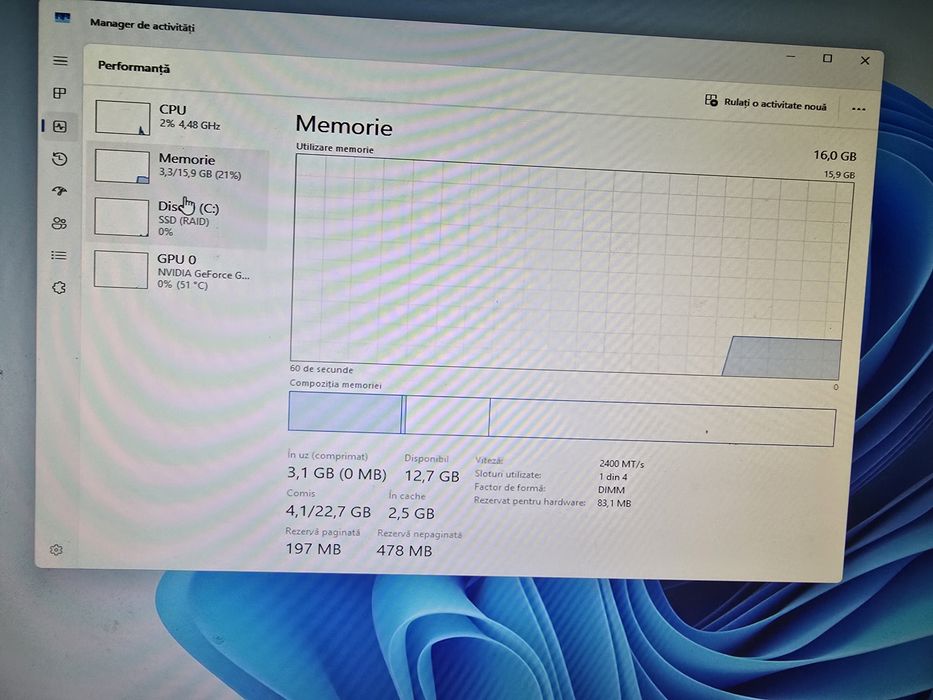Click the memory usage graph
The width and height of the screenshot is (933, 700).
[x=571, y=268]
